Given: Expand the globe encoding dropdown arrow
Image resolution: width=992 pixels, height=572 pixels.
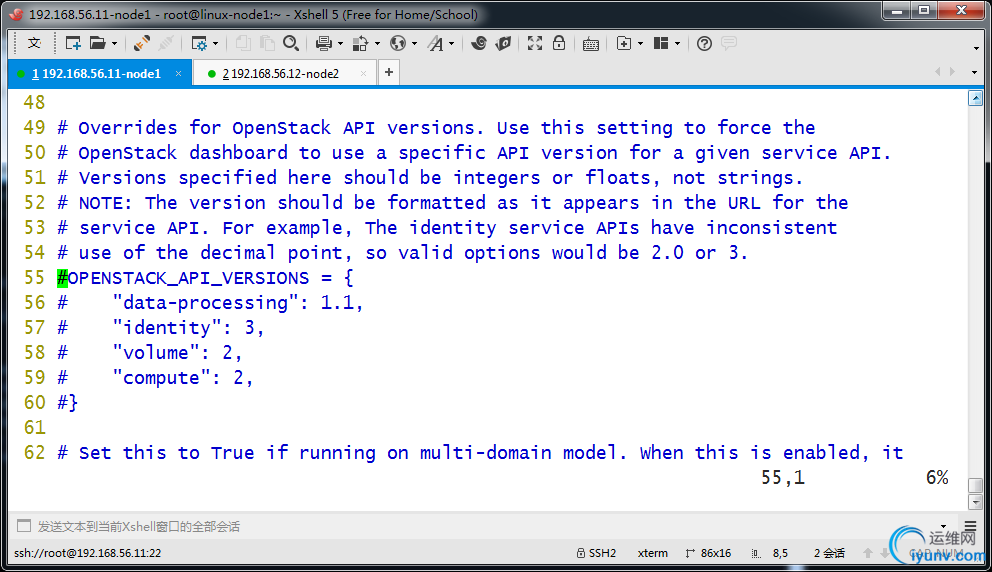Looking at the screenshot, I should pos(414,44).
